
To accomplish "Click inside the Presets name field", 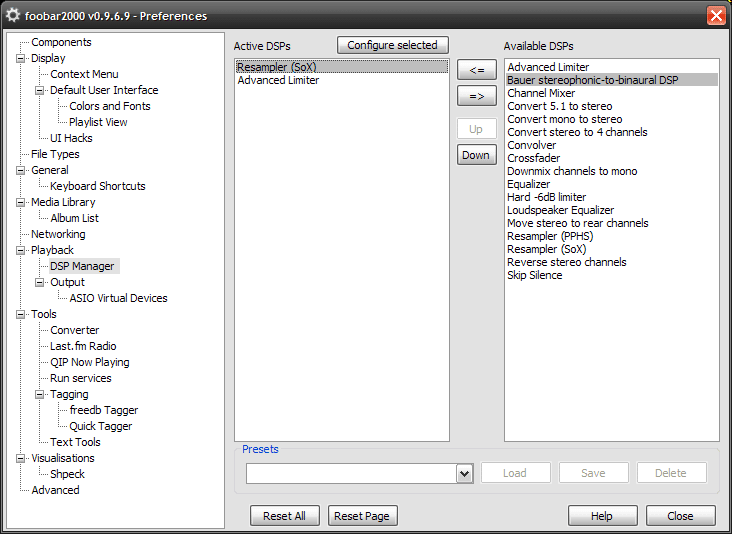I will pyautogui.click(x=352, y=473).
